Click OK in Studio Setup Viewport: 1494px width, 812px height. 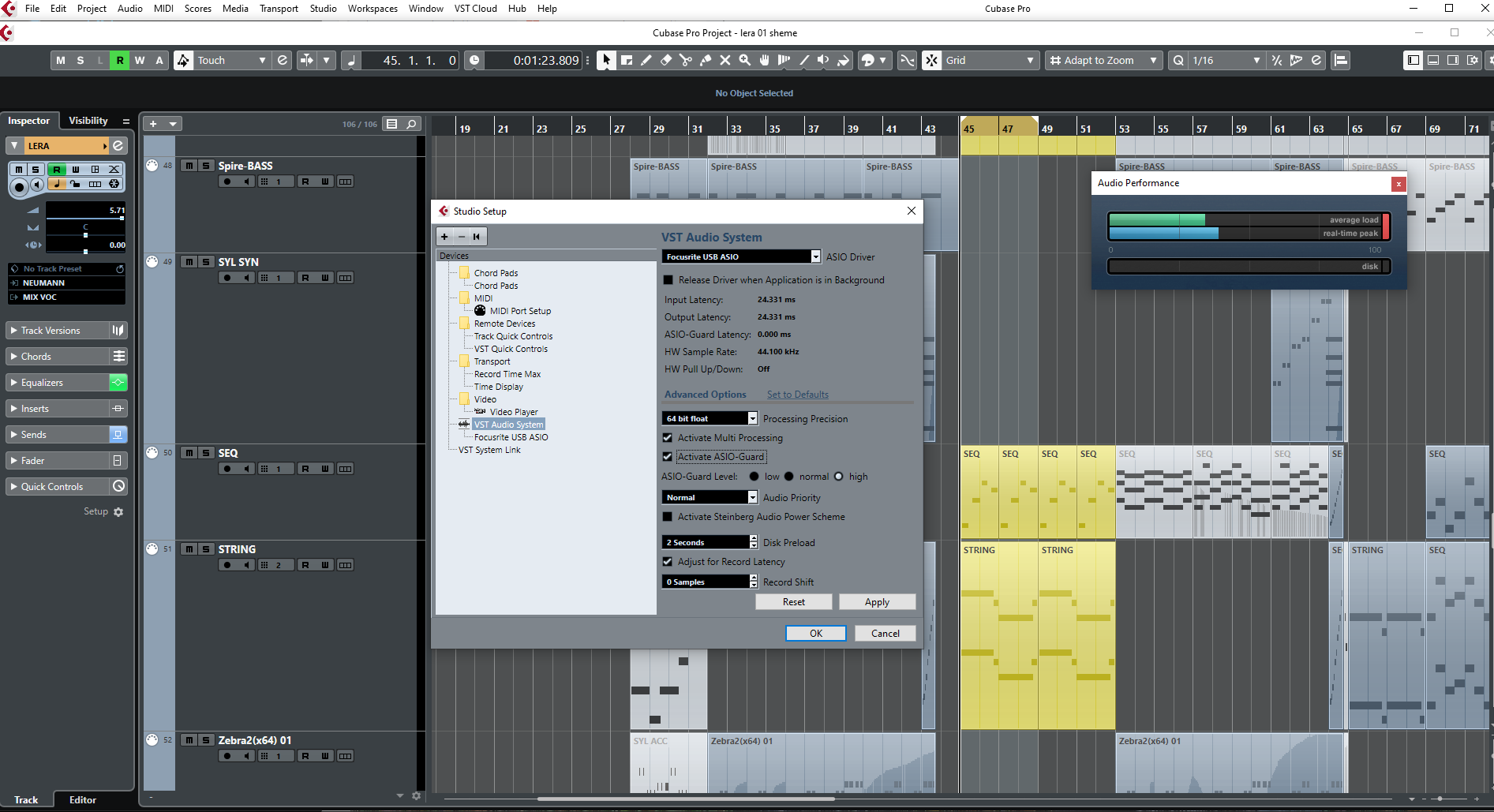[816, 634]
